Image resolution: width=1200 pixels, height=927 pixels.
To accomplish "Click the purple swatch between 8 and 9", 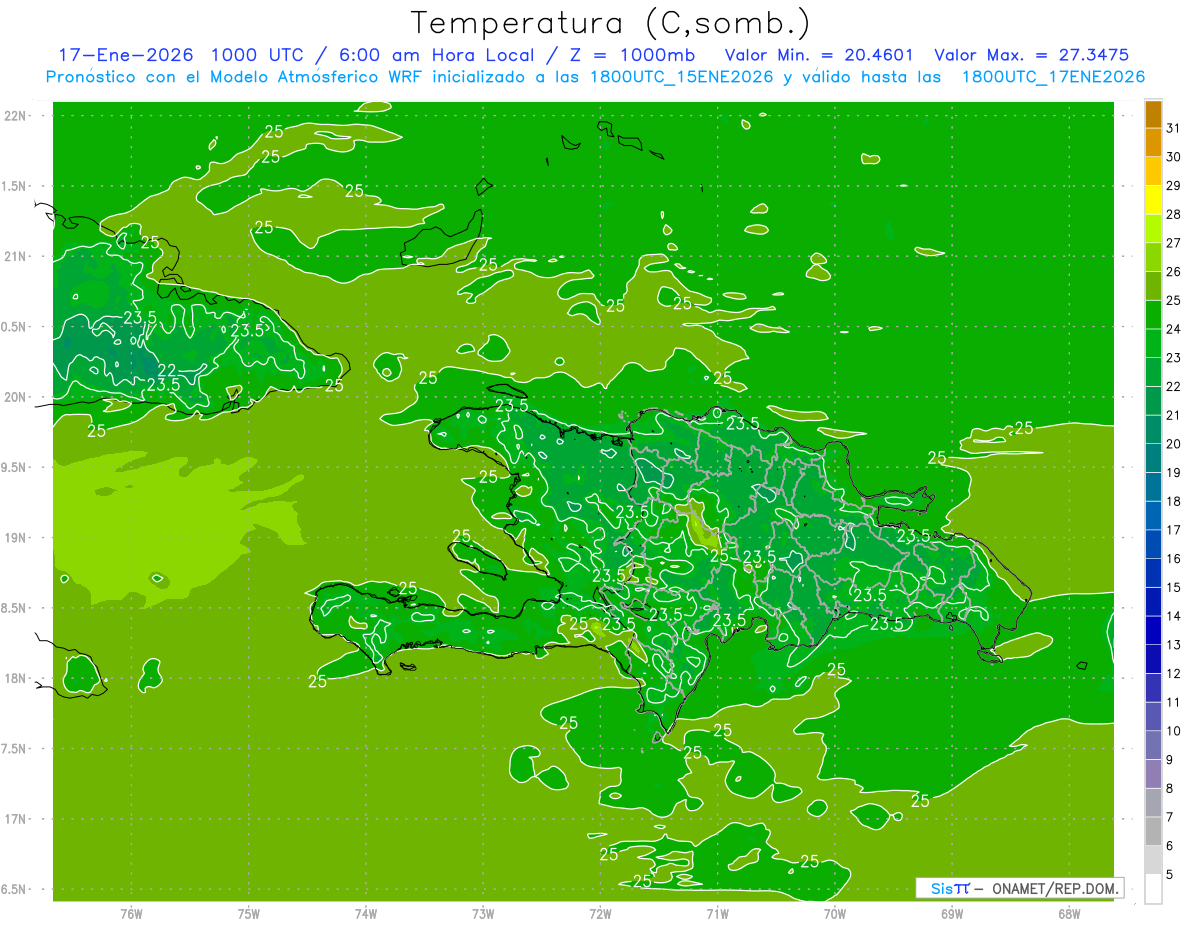I will coord(1153,774).
